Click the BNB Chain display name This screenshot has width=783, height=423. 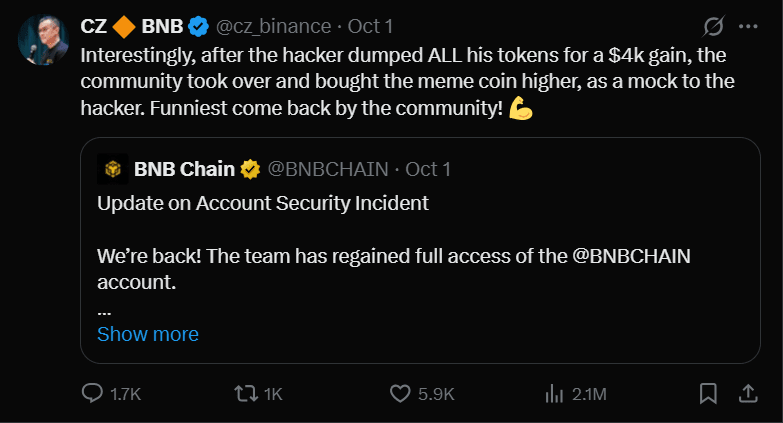tap(183, 169)
